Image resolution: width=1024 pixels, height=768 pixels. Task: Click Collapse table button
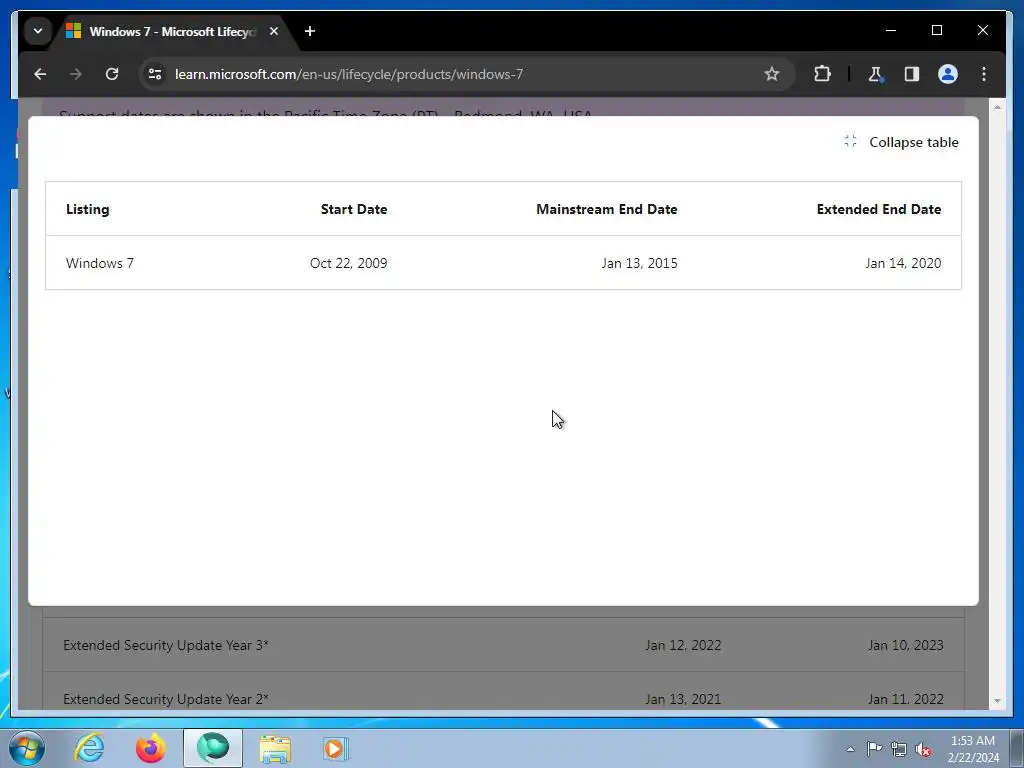(x=901, y=142)
